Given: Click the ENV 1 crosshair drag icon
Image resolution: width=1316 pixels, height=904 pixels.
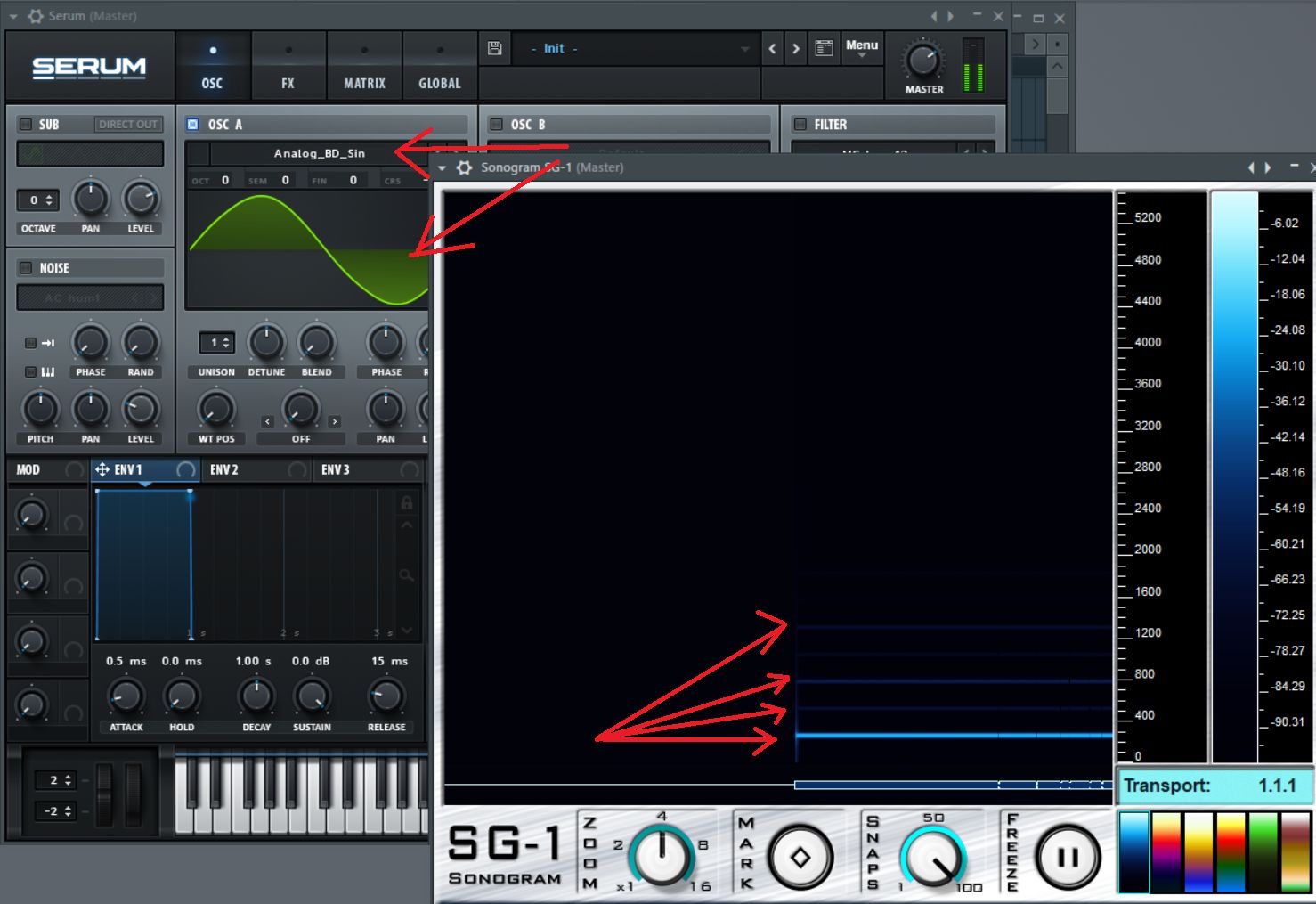Looking at the screenshot, I should point(104,469).
